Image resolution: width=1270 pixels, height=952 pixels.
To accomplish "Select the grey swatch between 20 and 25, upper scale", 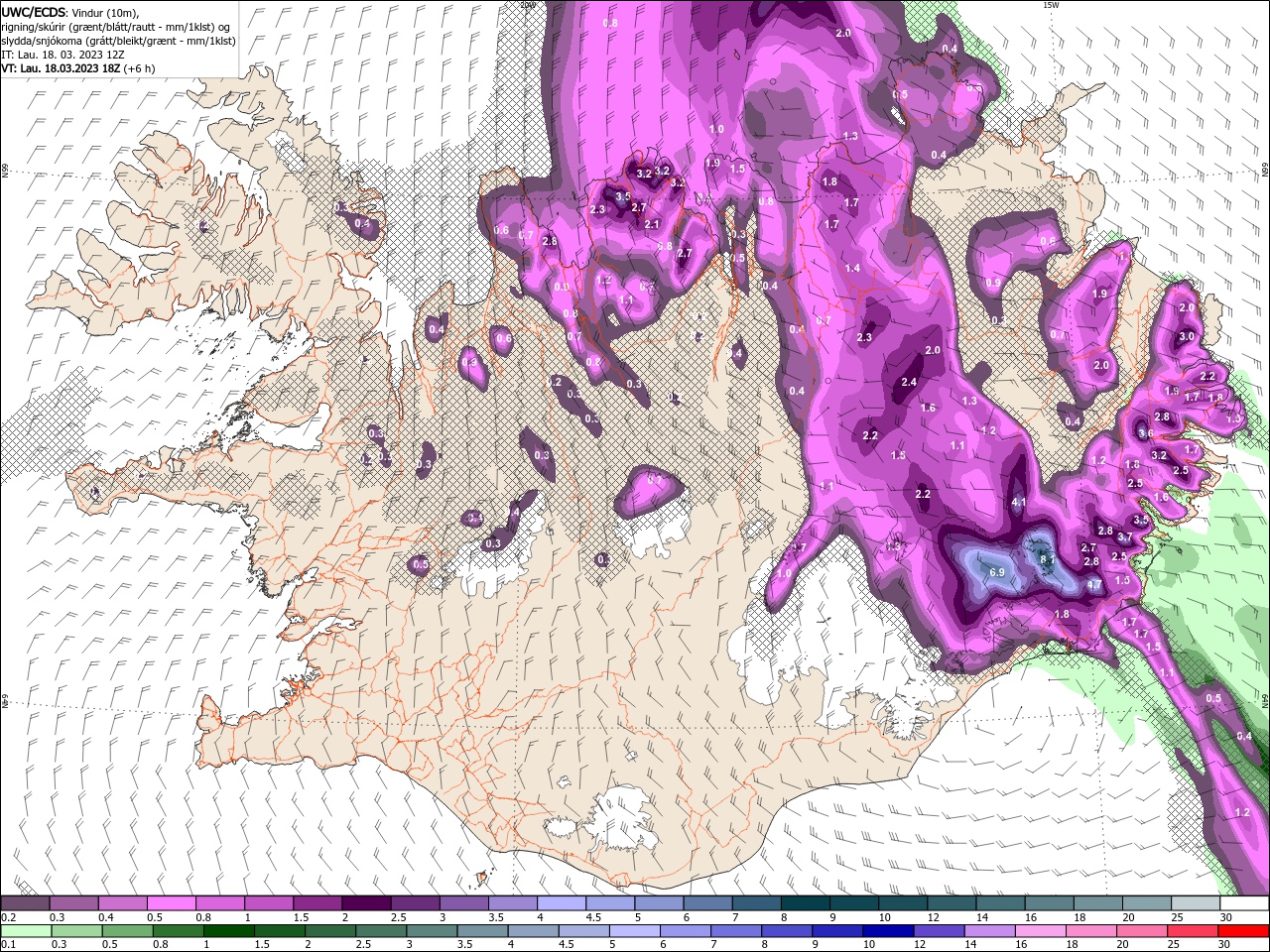I will click(1147, 903).
